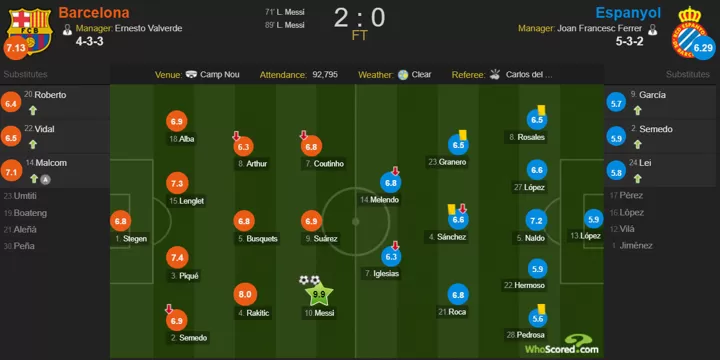Click the substitution arrow under García
The image size is (720, 360).
click(x=637, y=110)
